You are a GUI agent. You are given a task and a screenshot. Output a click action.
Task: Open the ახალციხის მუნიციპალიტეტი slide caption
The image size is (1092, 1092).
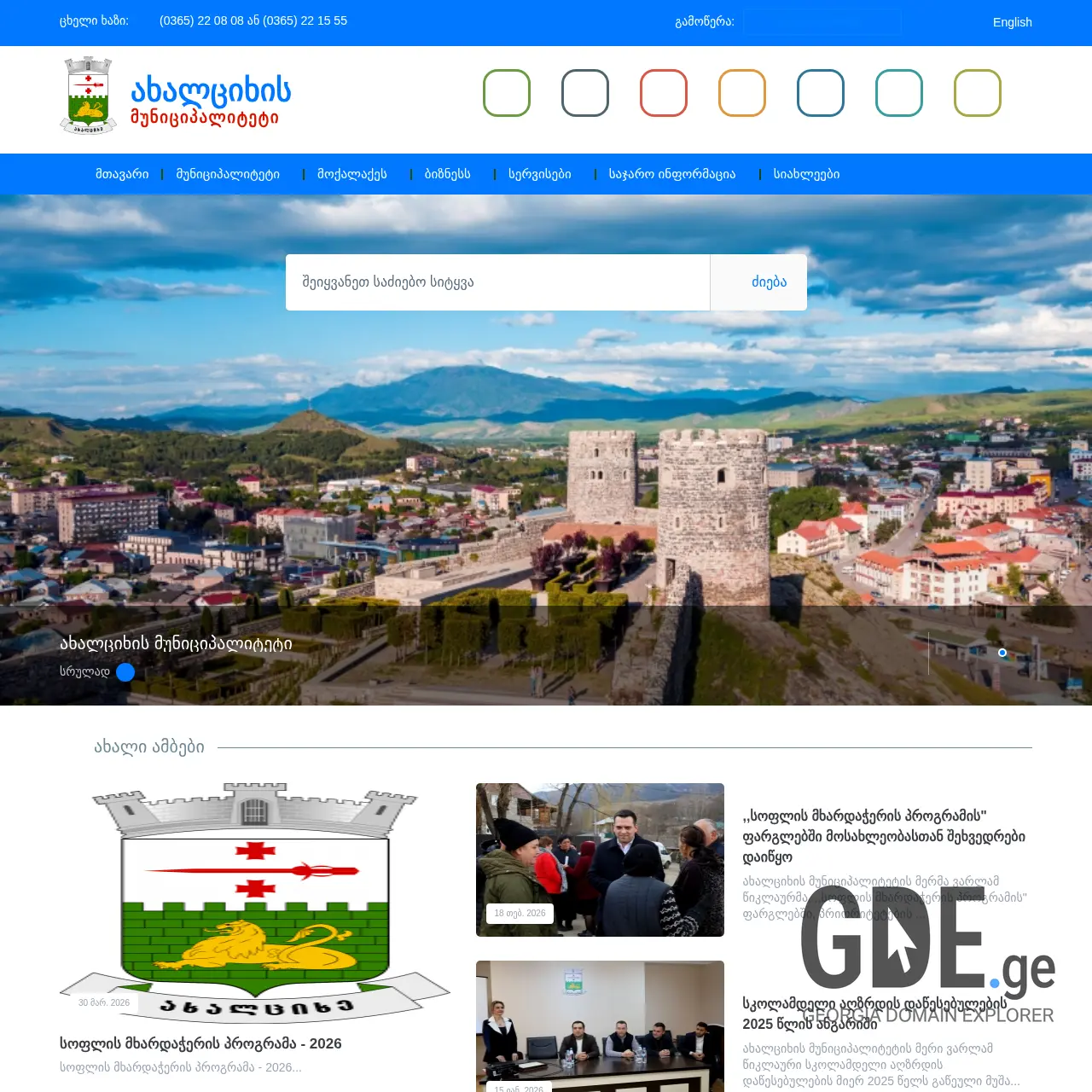coord(176,644)
